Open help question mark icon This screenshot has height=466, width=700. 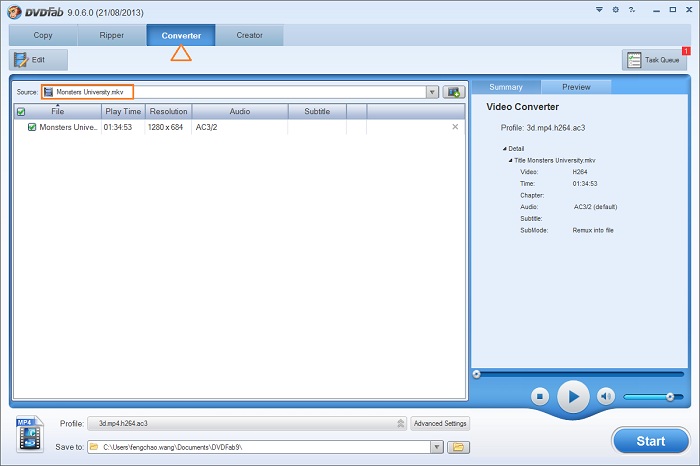coord(632,9)
